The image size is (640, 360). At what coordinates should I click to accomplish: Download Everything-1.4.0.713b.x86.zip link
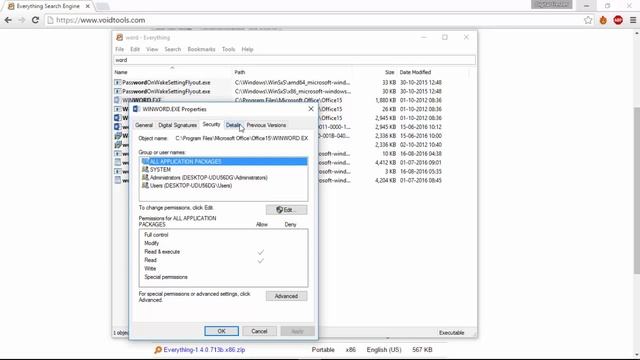pos(204,350)
